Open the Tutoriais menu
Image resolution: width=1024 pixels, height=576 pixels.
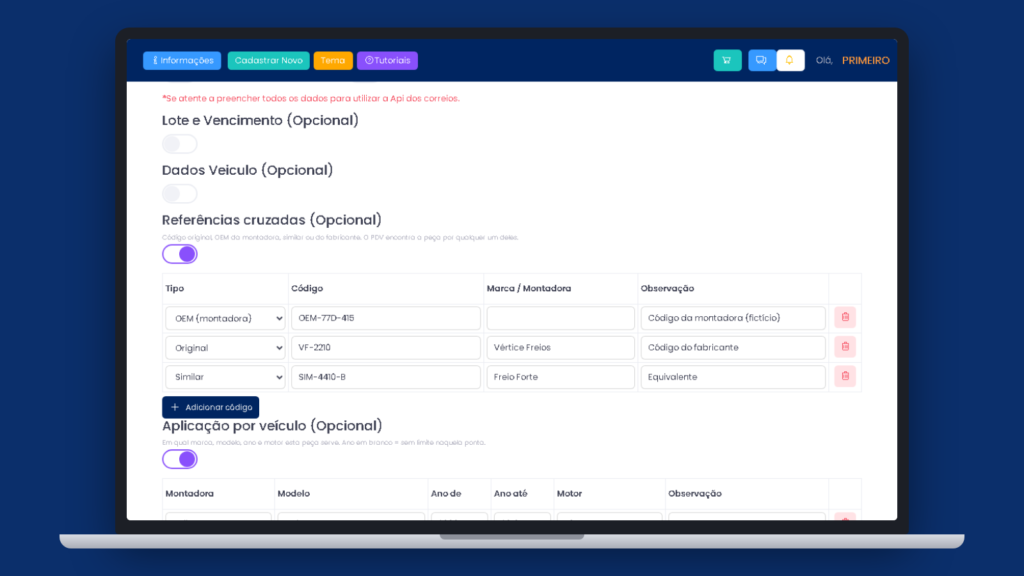(x=387, y=60)
